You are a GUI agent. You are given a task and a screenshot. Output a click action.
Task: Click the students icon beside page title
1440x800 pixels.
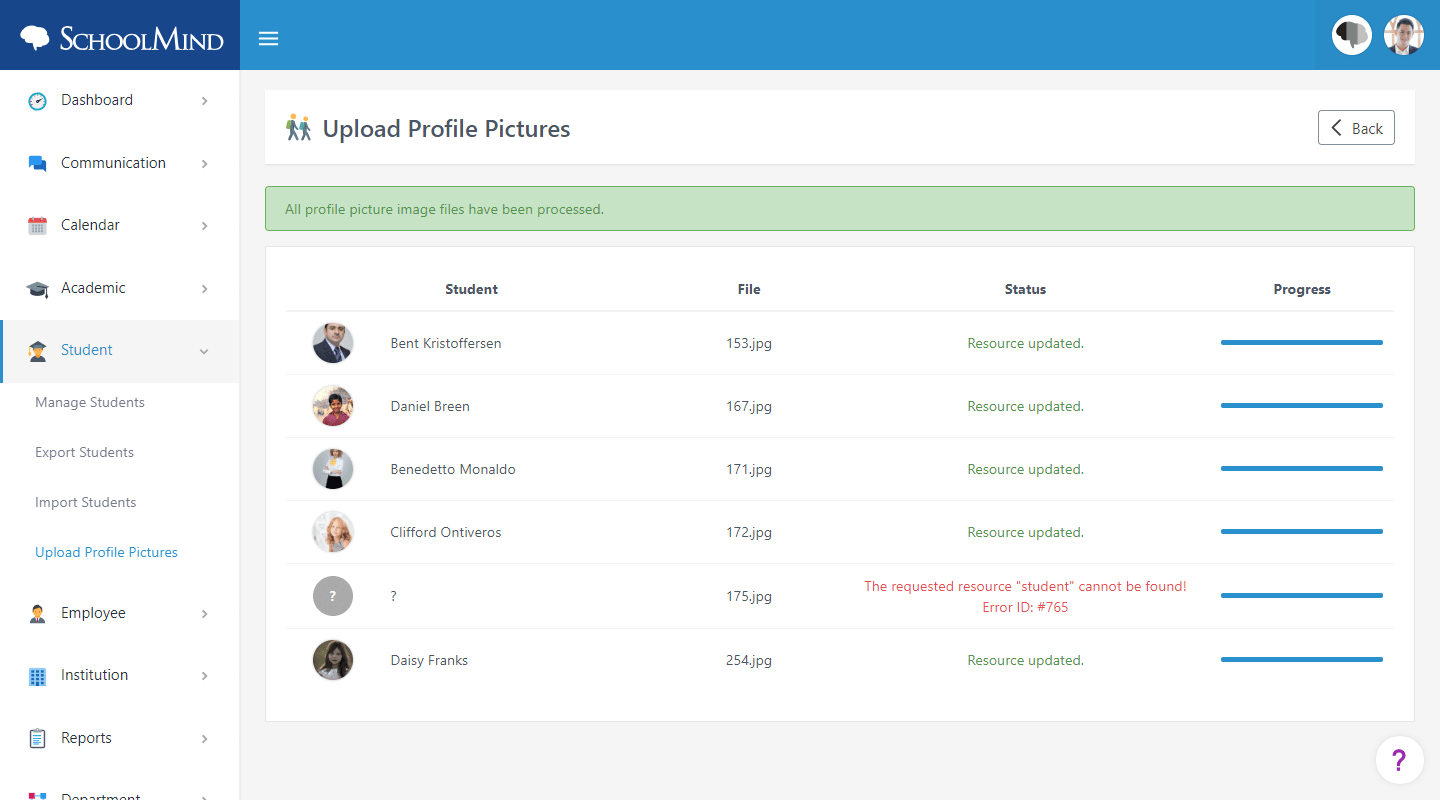(x=298, y=128)
